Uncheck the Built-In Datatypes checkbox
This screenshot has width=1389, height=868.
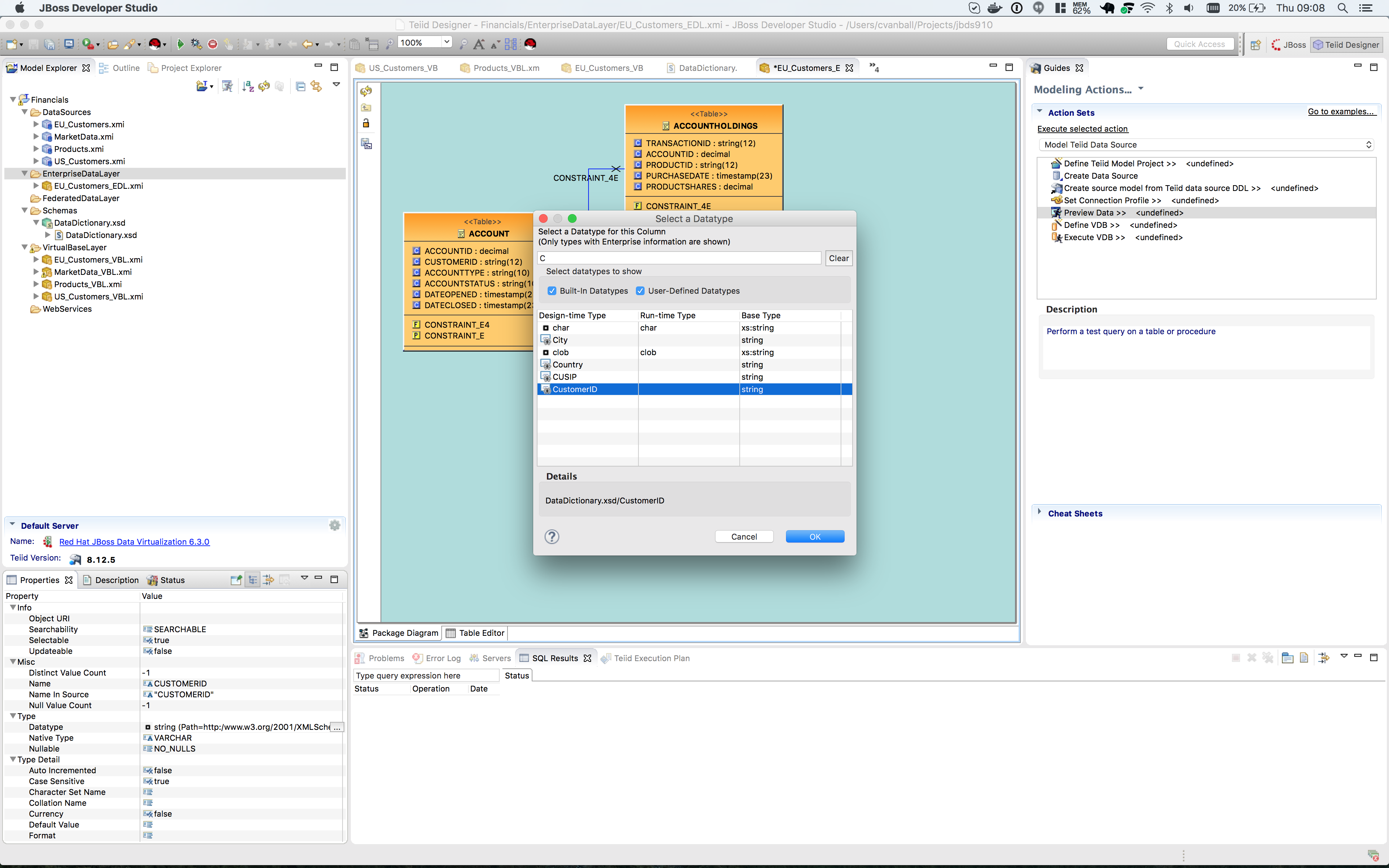coord(552,290)
